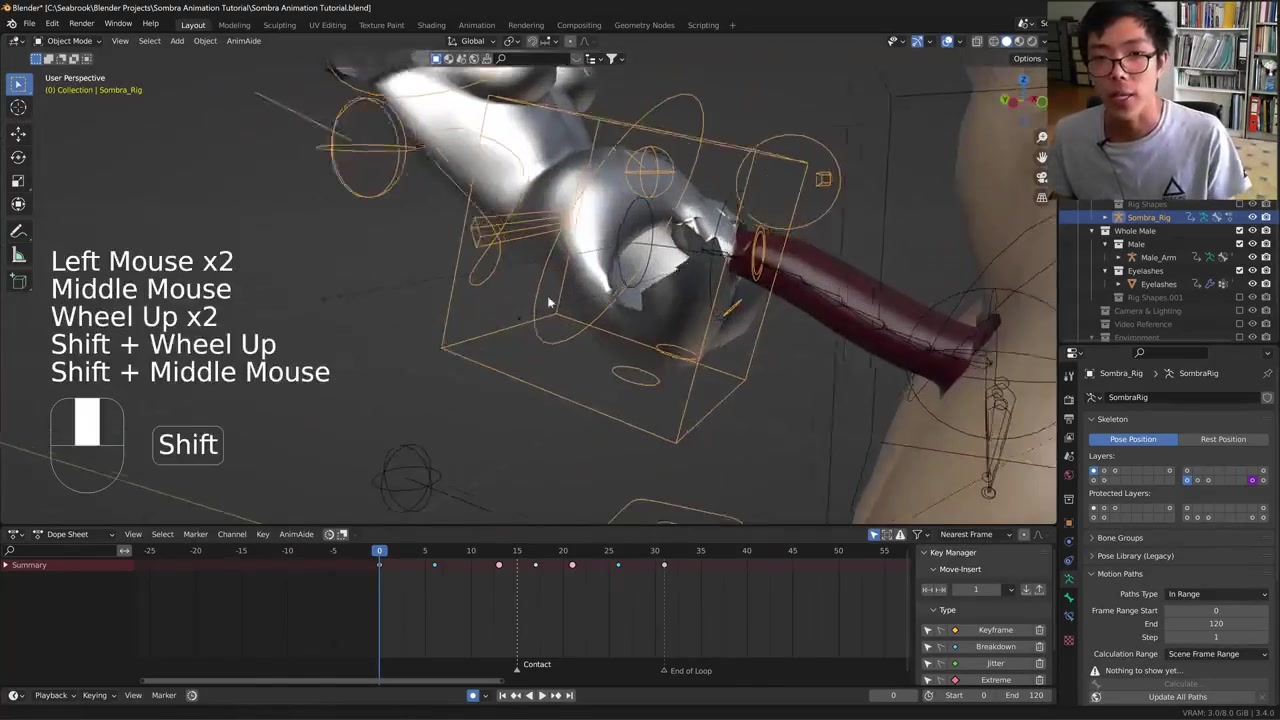Delete Breakdown keys with trash icon
1280x720 pixels.
pyautogui.click(x=1039, y=646)
